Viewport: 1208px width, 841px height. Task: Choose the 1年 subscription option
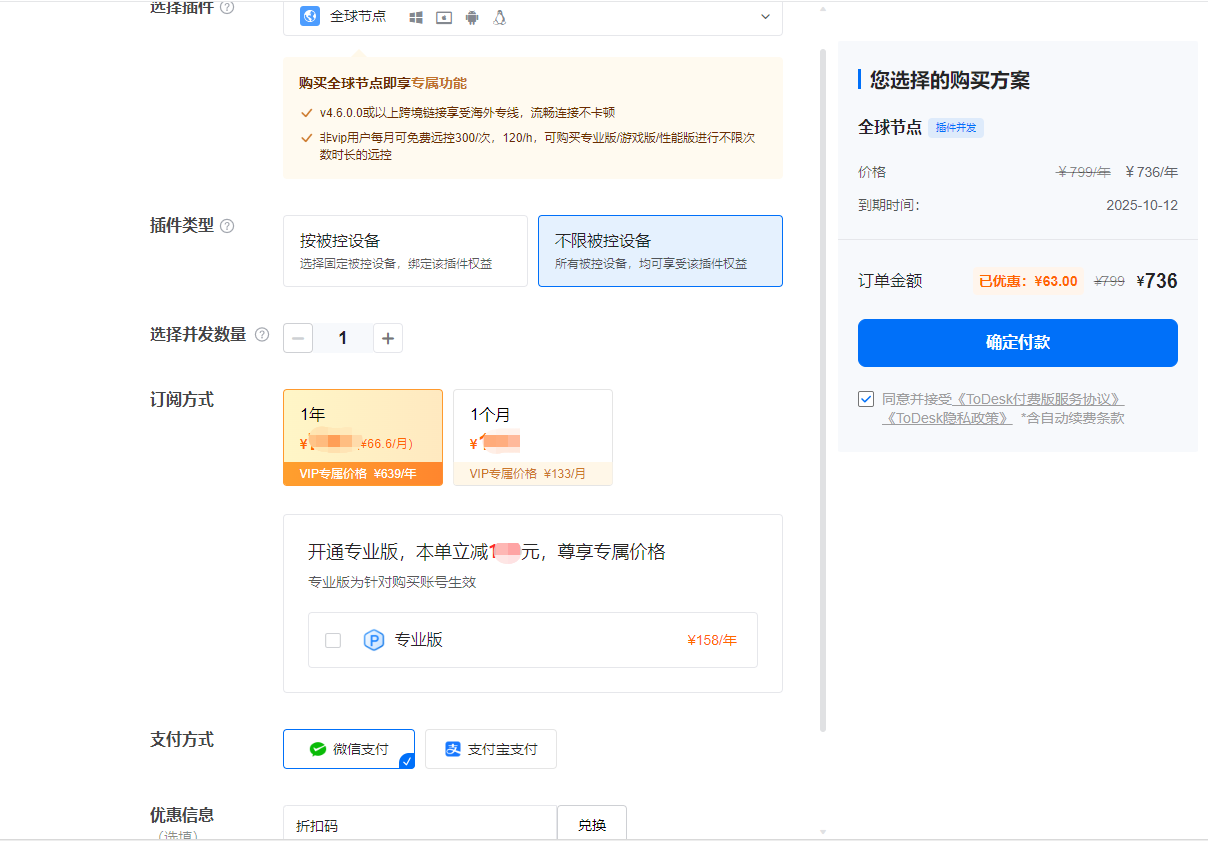pyautogui.click(x=363, y=437)
